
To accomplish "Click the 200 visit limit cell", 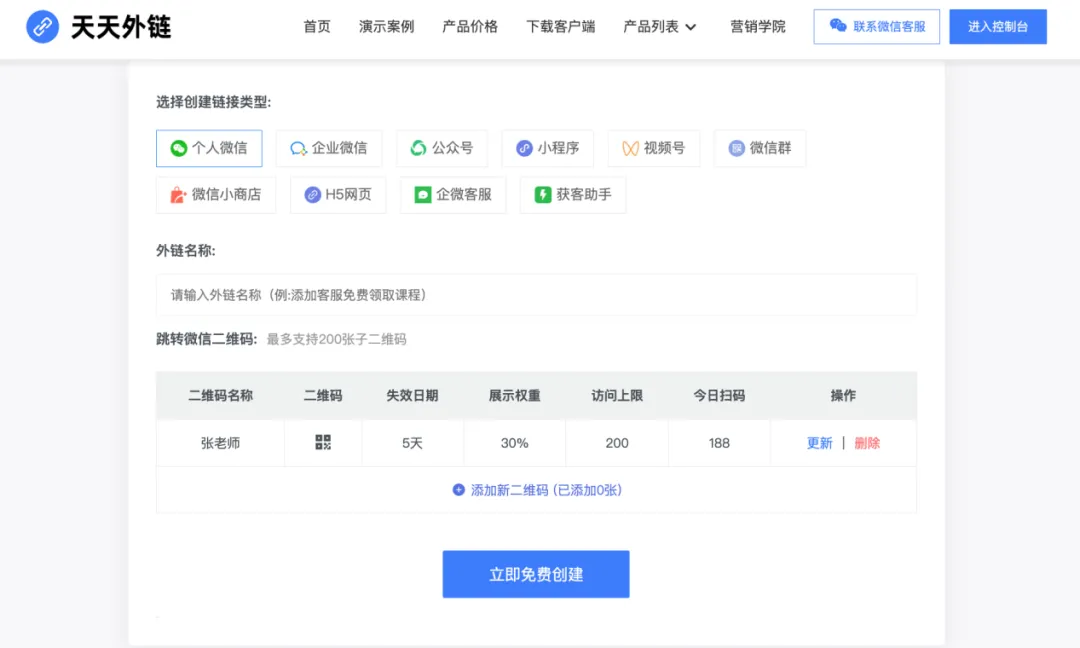I will point(617,443).
